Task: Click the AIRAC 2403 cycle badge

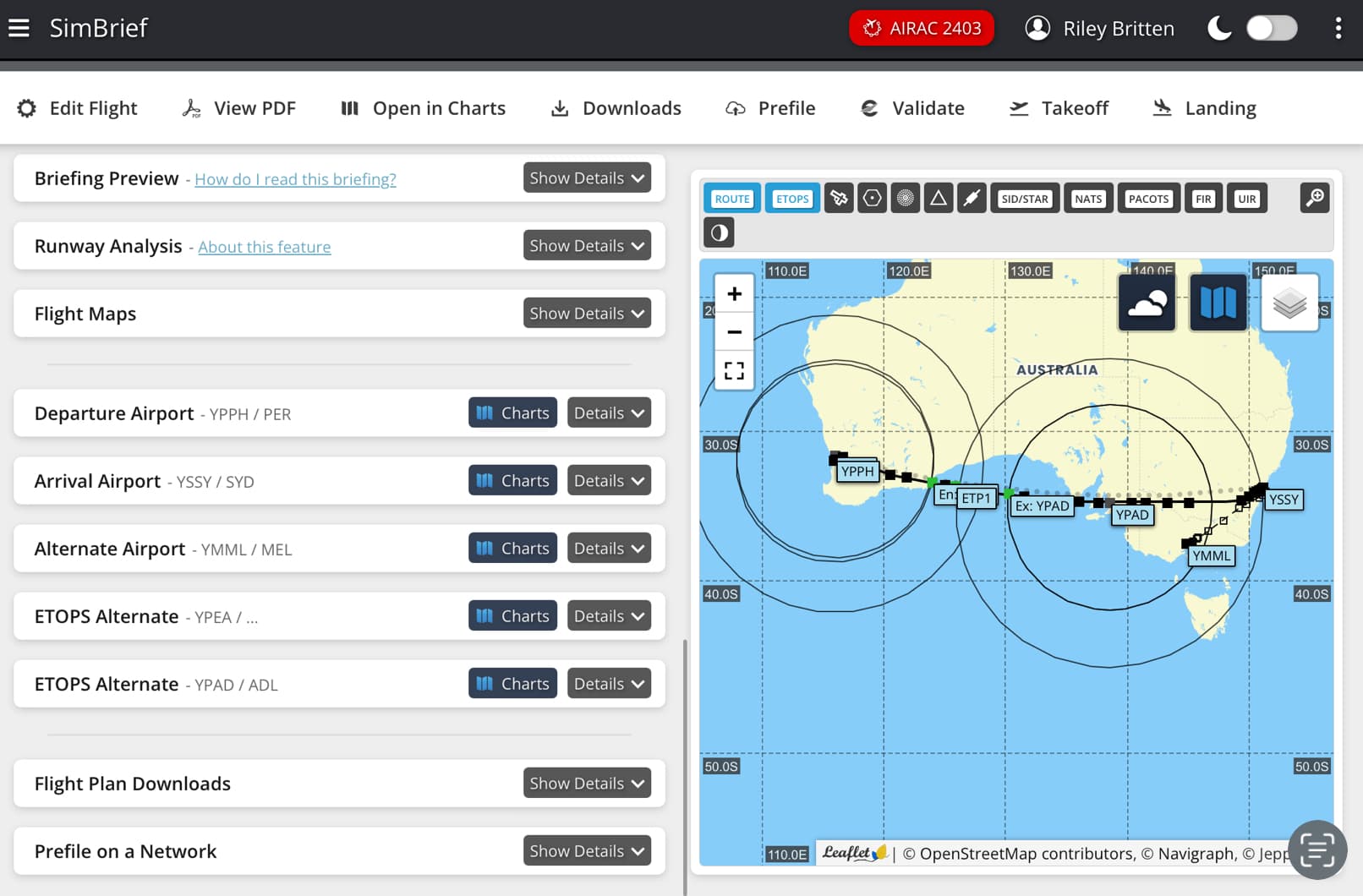Action: tap(922, 28)
